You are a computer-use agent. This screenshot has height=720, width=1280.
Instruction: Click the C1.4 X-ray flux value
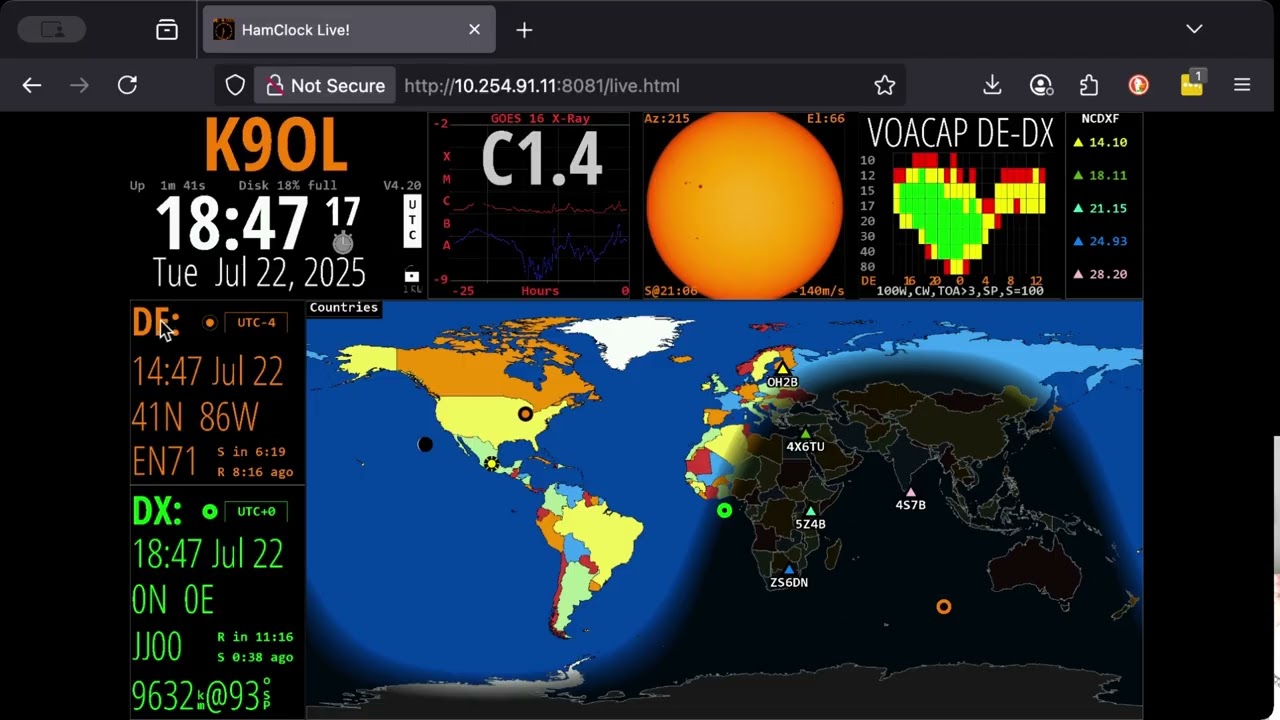click(542, 160)
